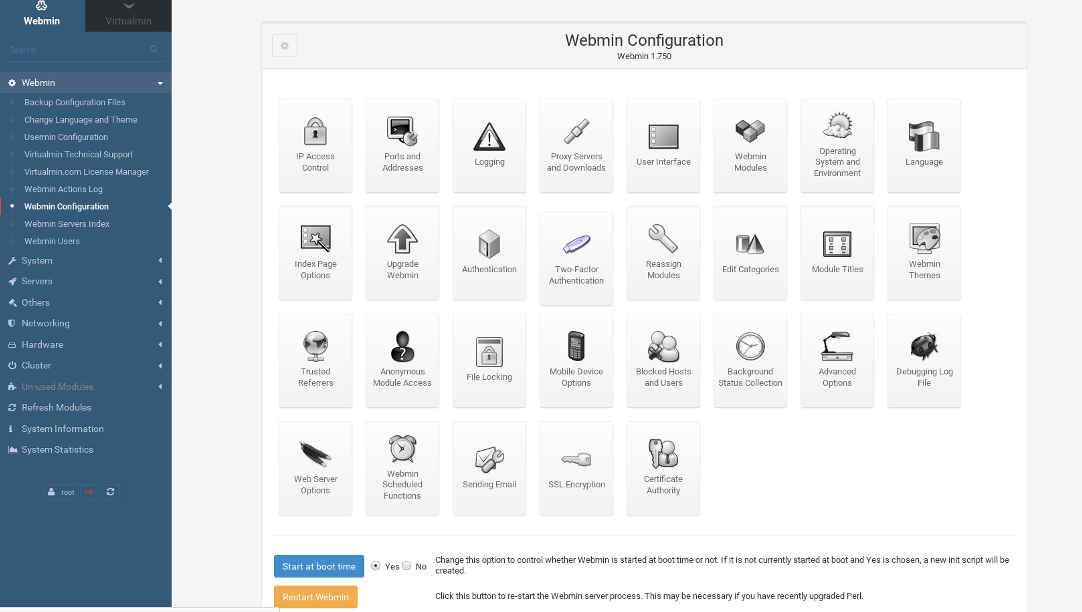1082x612 pixels.
Task: Select No for start at boot
Action: coord(406,566)
